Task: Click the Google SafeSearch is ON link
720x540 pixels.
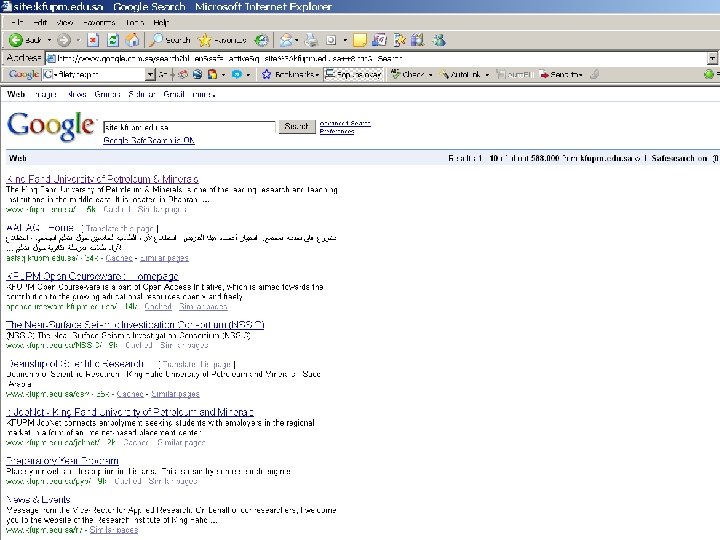Action: coord(149,141)
